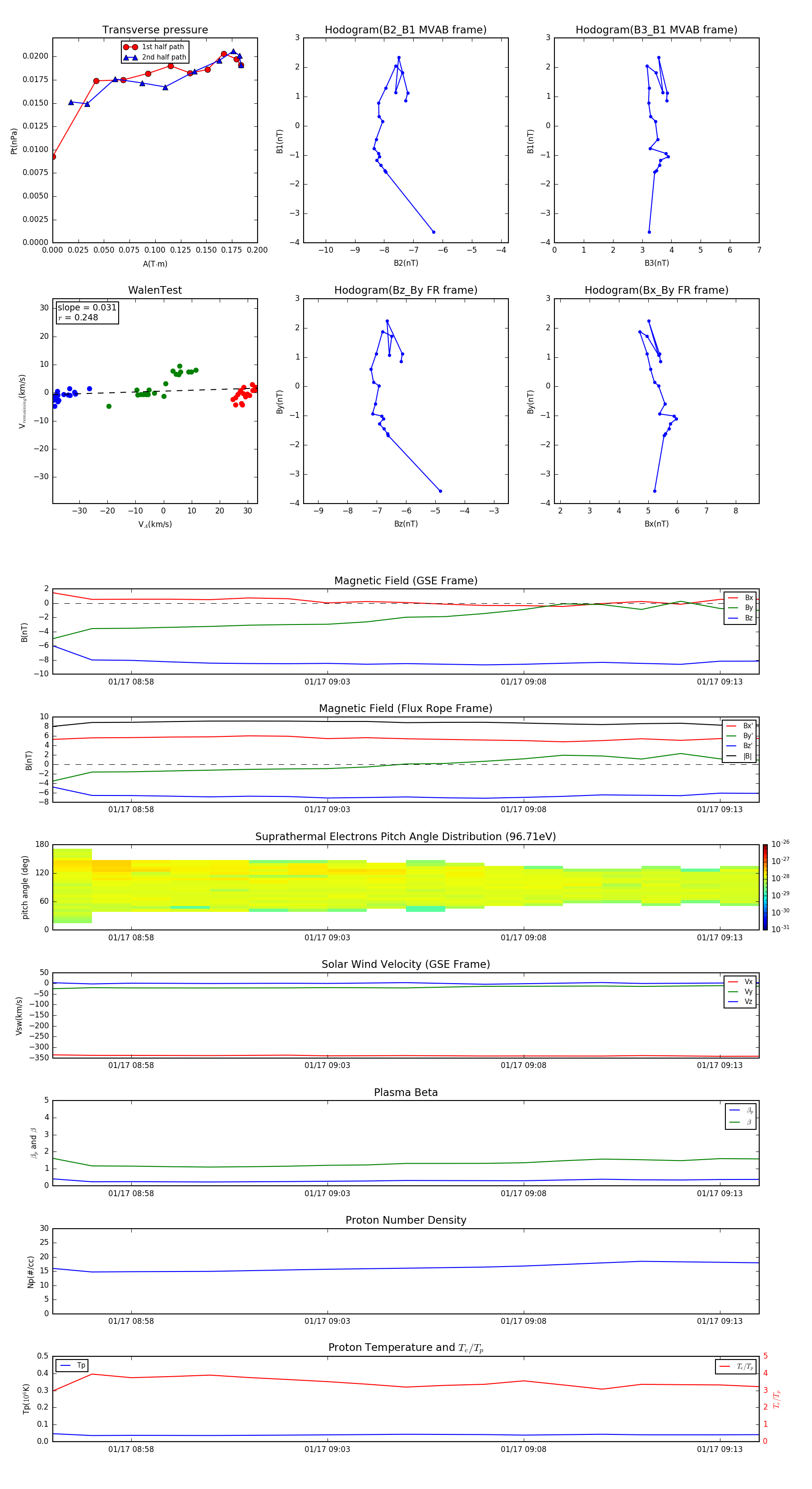Click the "Proton Number Density" title
The height and width of the screenshot is (1489, 812).
pyautogui.click(x=406, y=1220)
